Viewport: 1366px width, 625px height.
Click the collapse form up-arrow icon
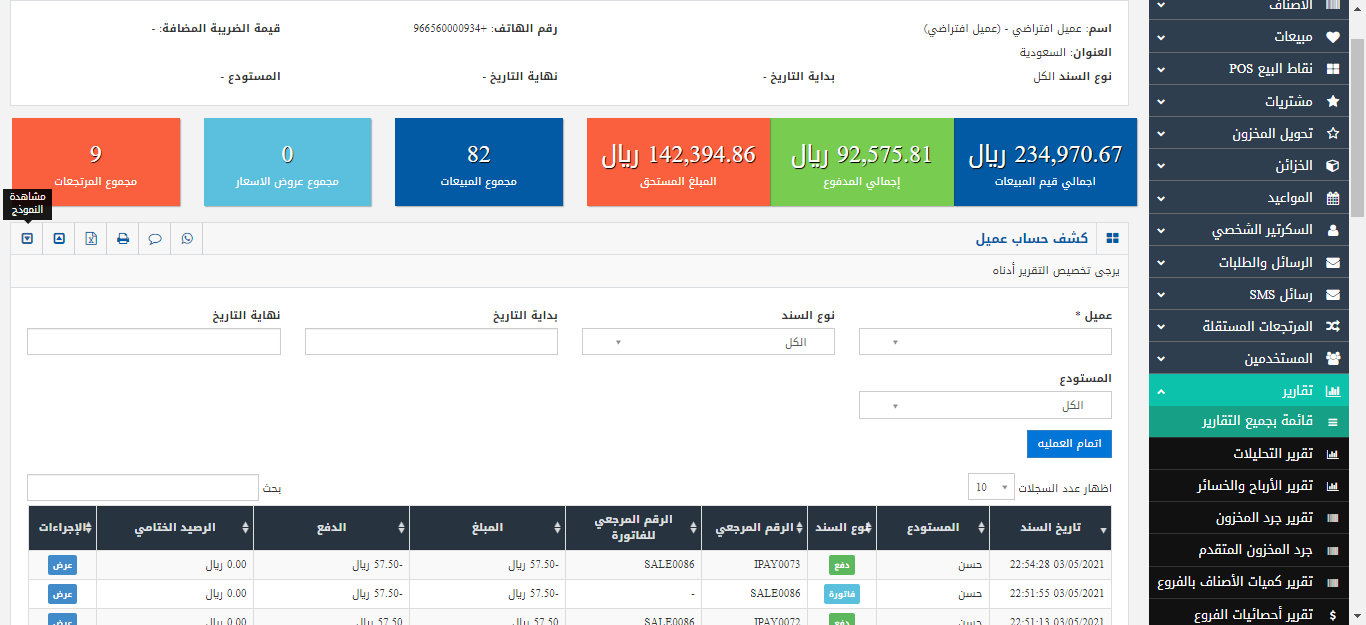point(59,239)
